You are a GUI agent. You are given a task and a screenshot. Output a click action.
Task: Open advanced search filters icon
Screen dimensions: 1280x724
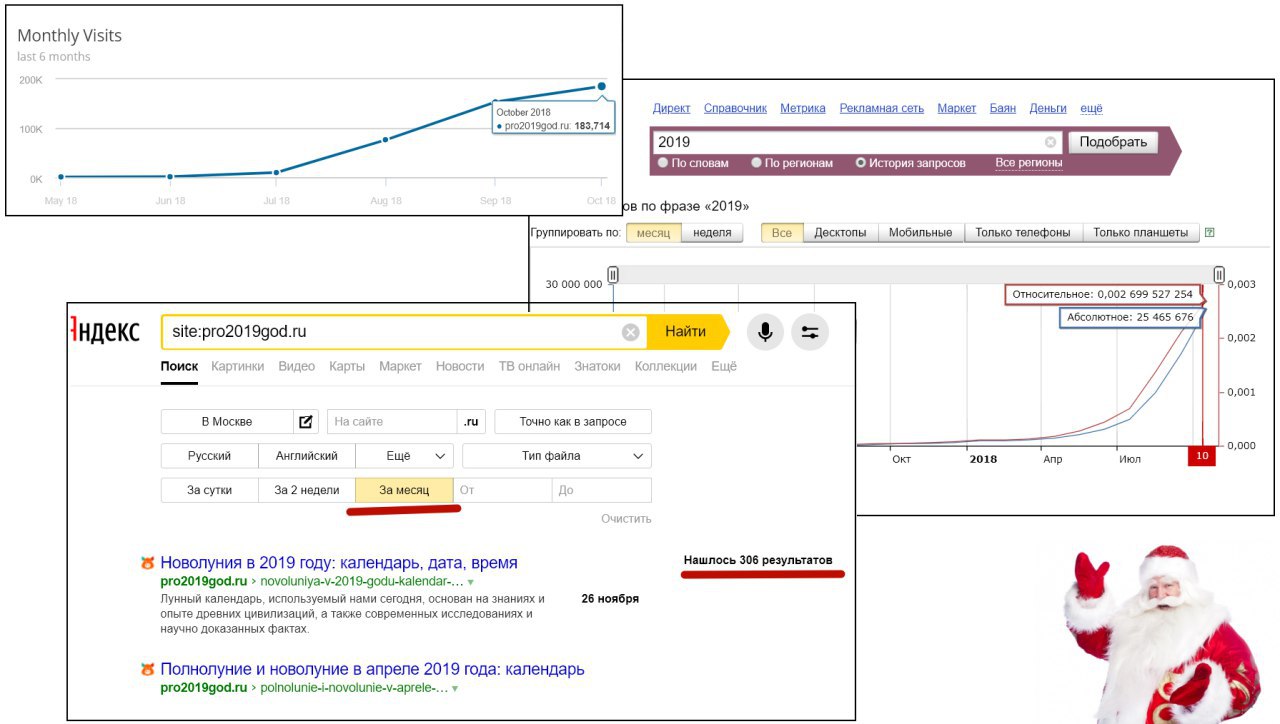pos(810,332)
